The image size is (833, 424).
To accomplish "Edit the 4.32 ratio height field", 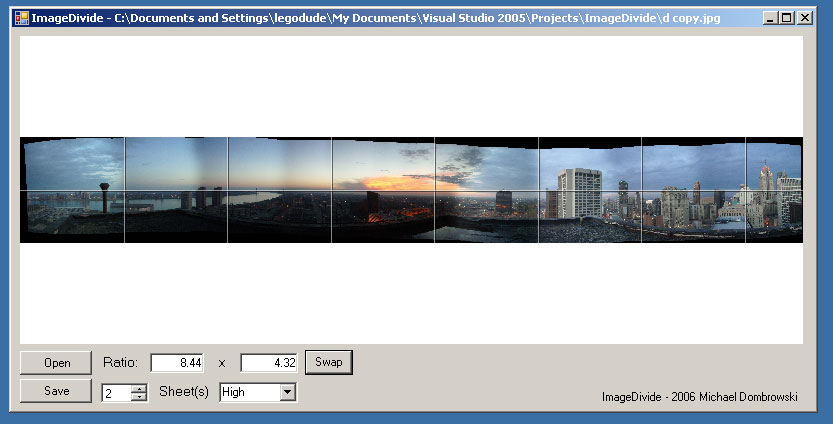I will tap(269, 363).
